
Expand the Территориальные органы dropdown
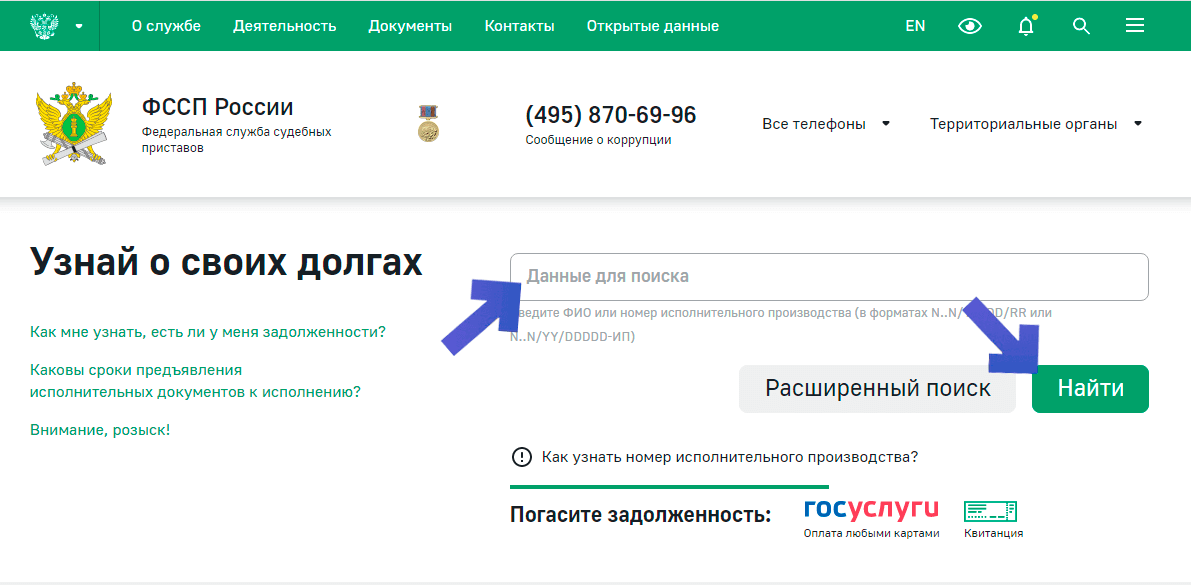click(1036, 124)
